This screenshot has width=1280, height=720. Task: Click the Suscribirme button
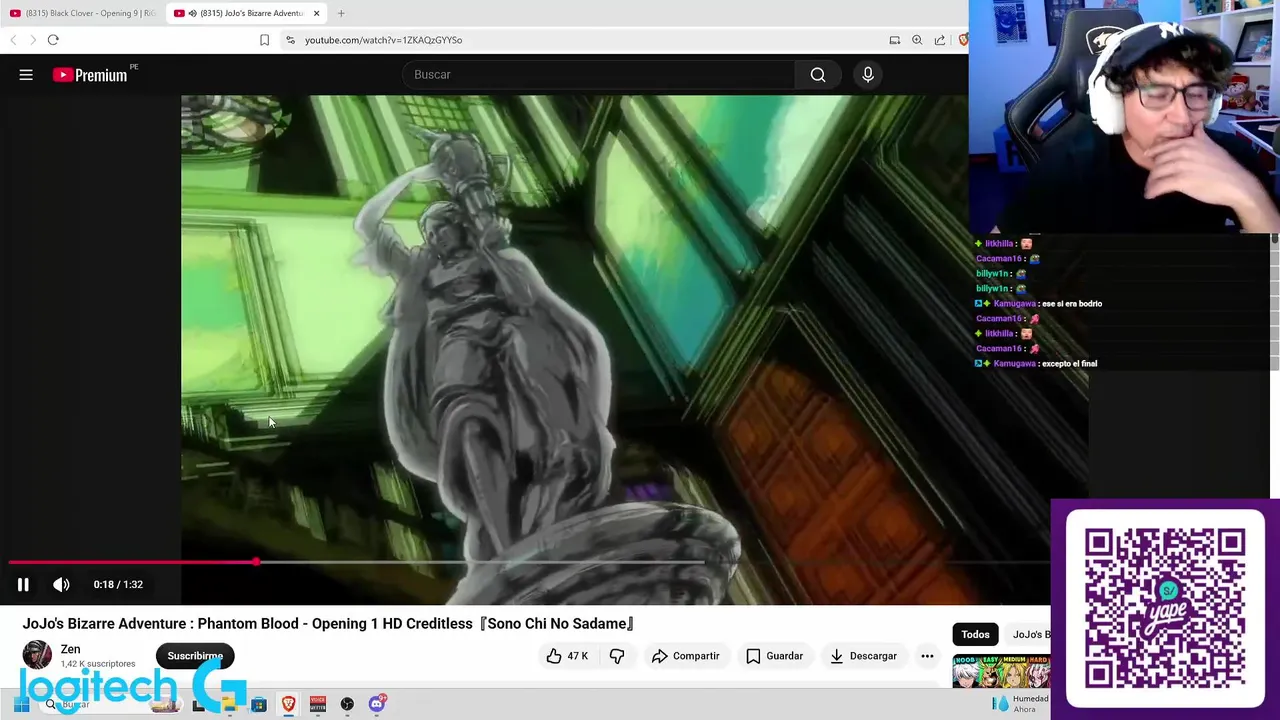coord(195,656)
